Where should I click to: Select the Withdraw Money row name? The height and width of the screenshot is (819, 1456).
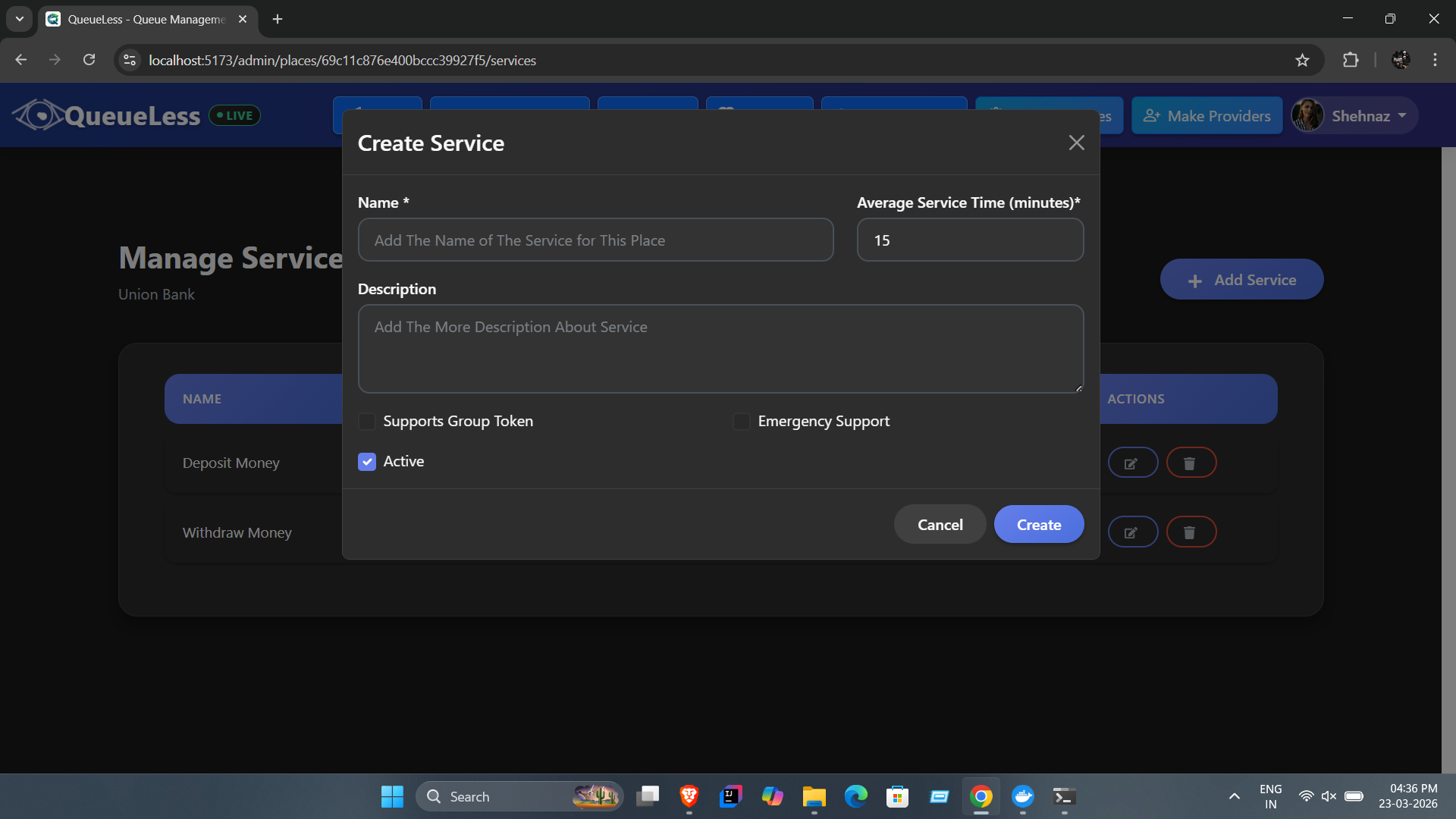pos(237,533)
